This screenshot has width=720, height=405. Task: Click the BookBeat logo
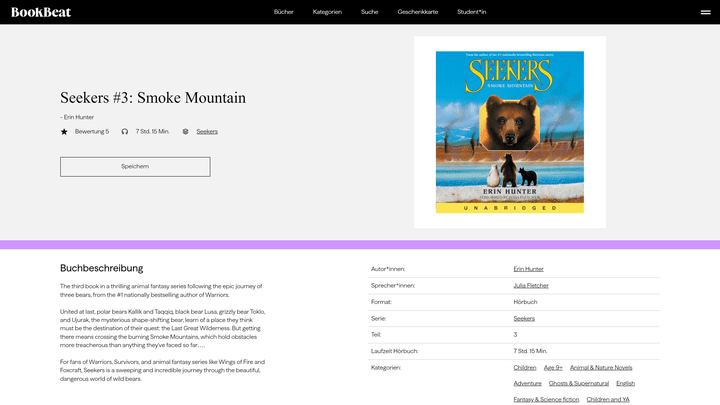click(41, 12)
